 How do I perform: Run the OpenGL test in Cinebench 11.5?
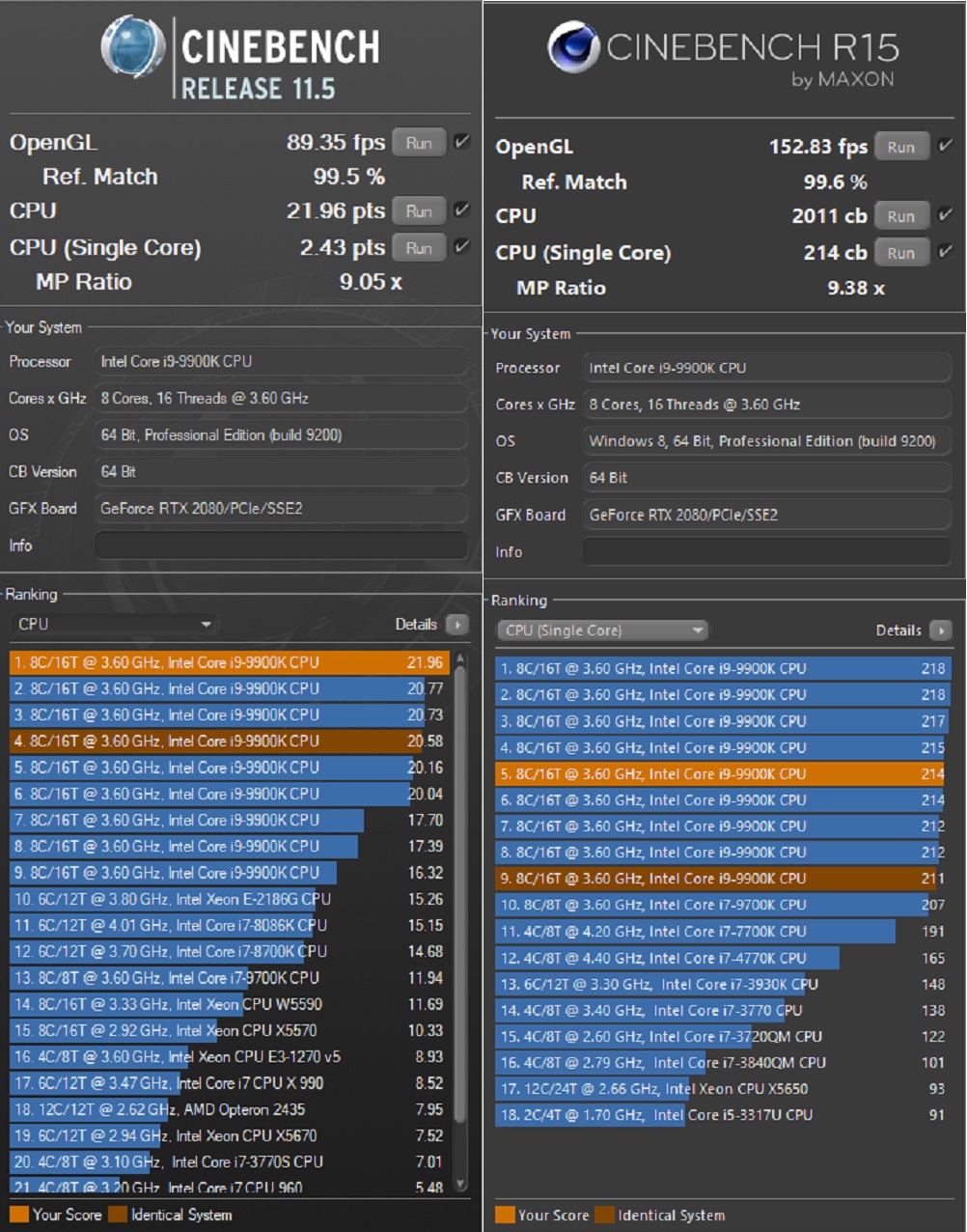point(419,143)
